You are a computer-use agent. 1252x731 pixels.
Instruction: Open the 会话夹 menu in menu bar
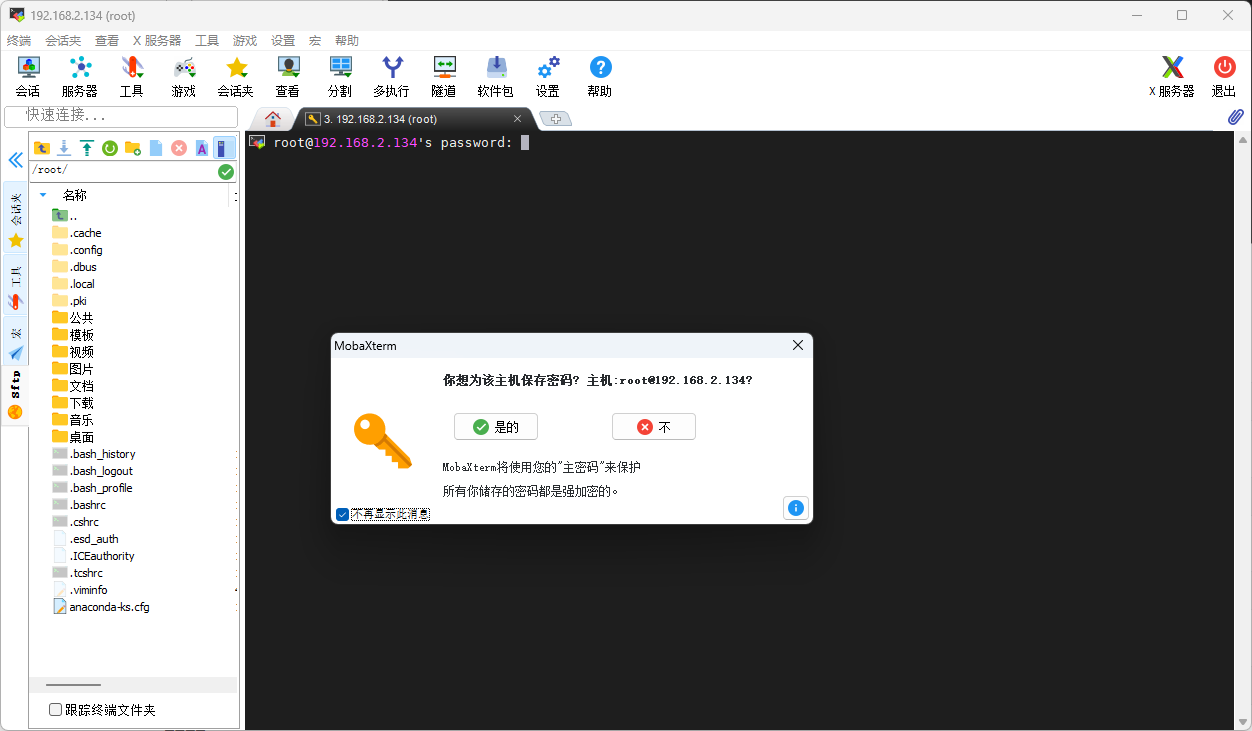(x=64, y=41)
